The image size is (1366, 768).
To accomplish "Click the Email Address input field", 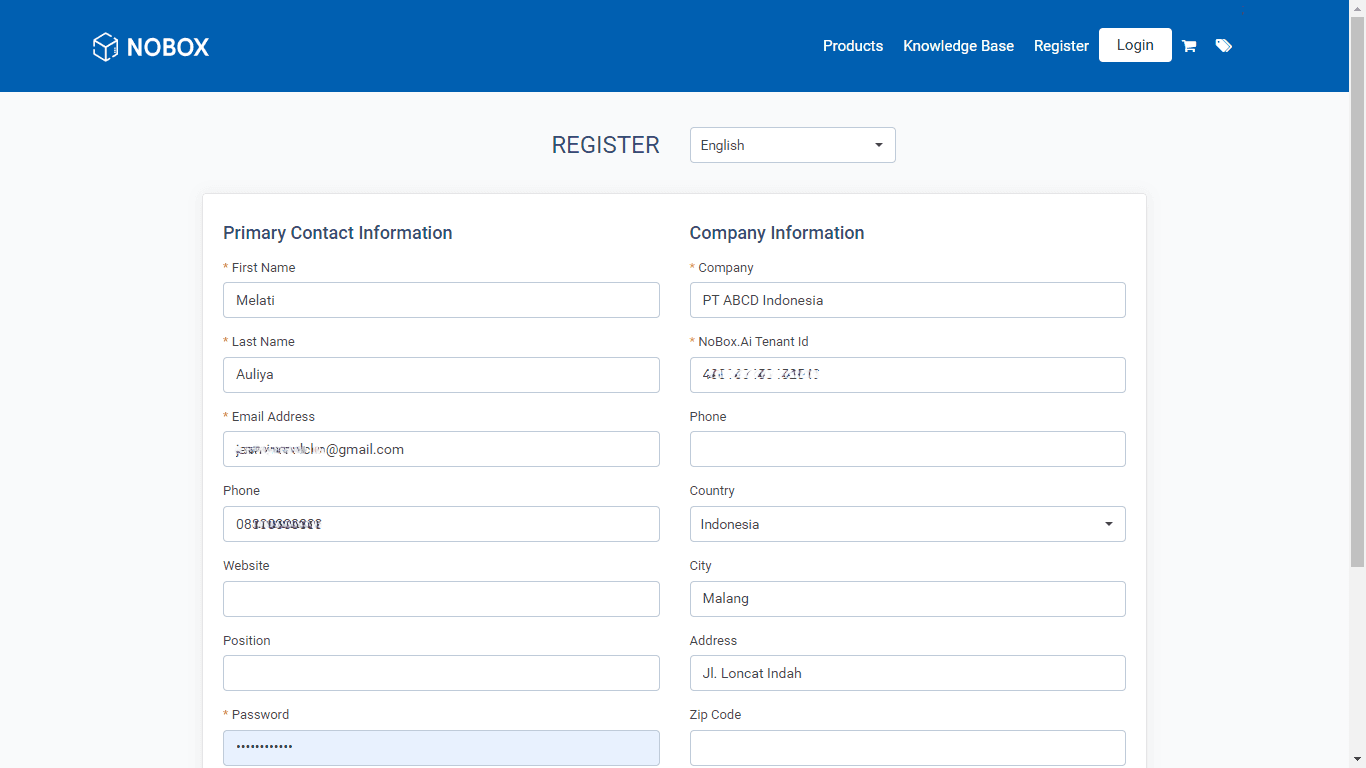I will [441, 449].
